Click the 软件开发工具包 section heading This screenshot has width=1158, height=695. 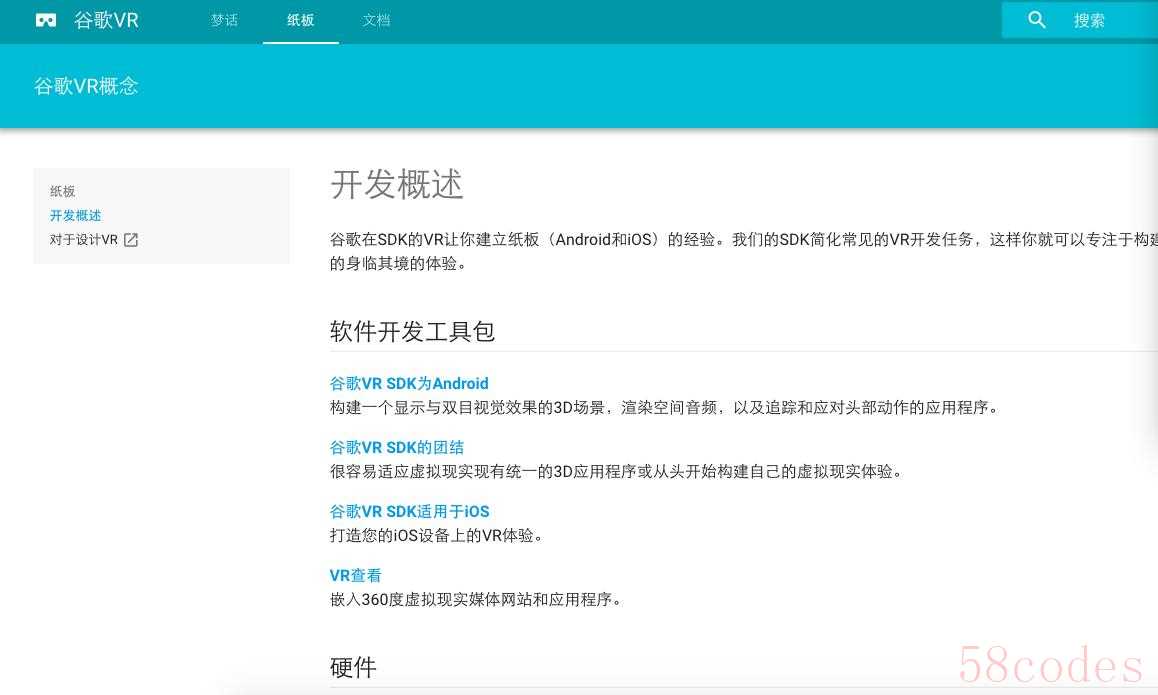[412, 332]
